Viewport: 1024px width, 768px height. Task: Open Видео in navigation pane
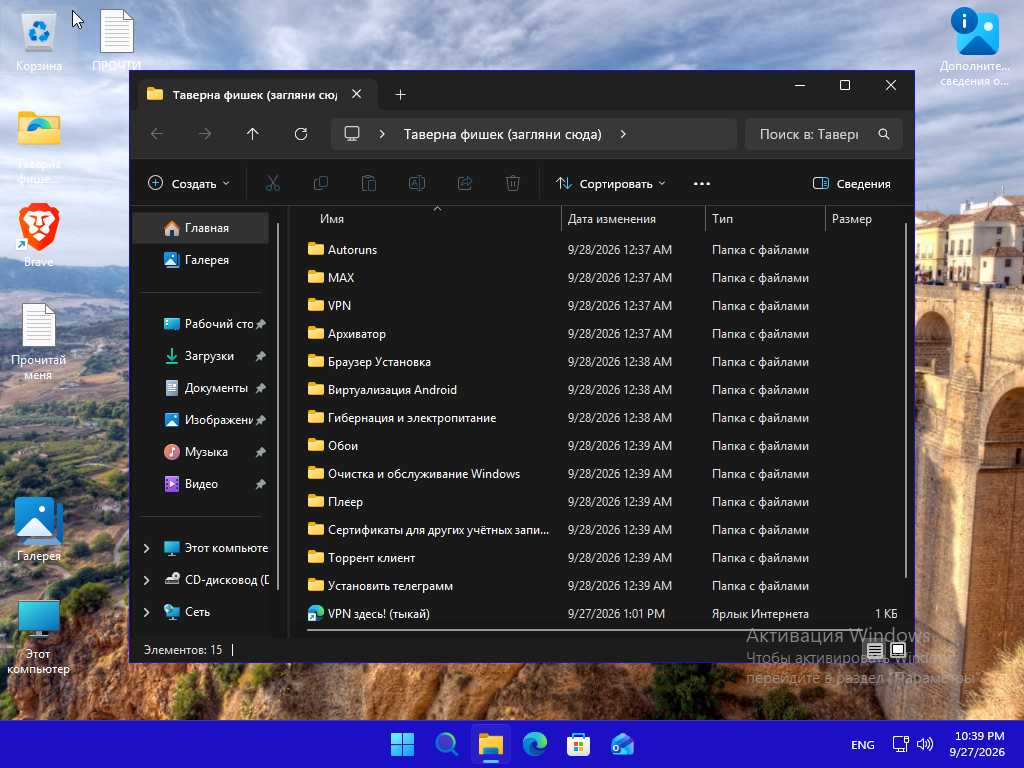(200, 484)
